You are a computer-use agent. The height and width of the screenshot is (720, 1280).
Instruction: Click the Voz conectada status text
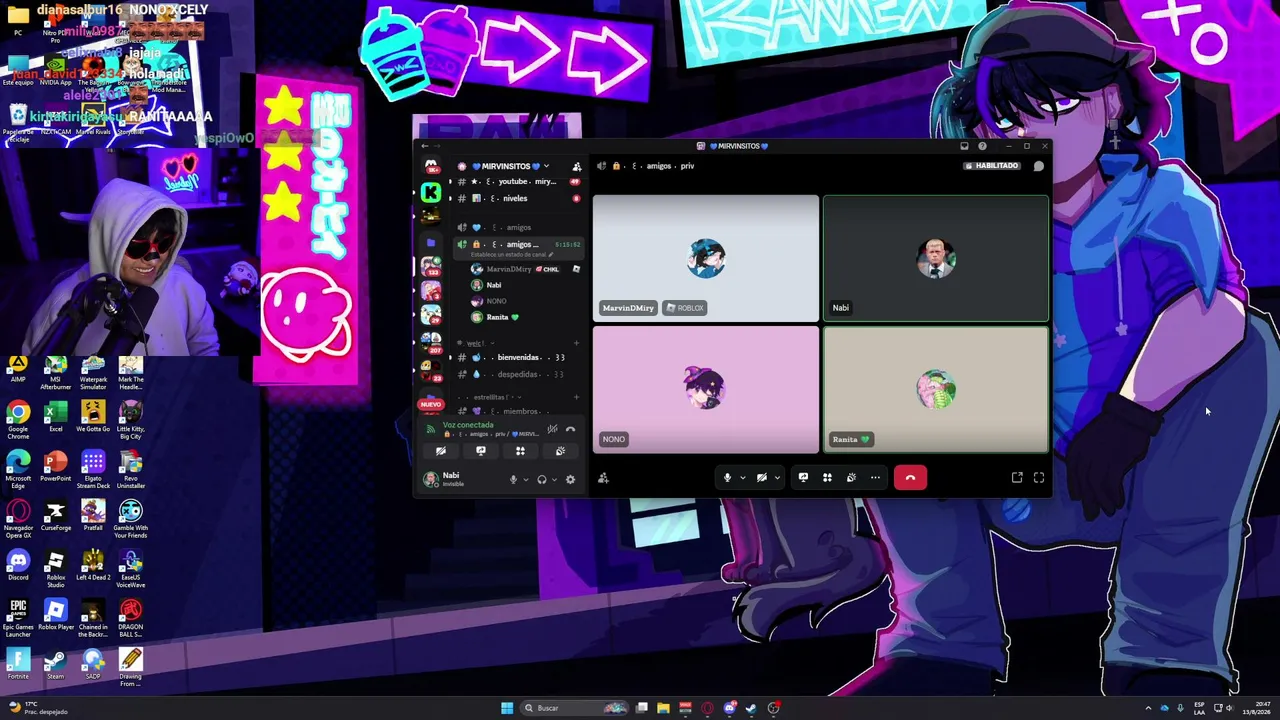(468, 425)
